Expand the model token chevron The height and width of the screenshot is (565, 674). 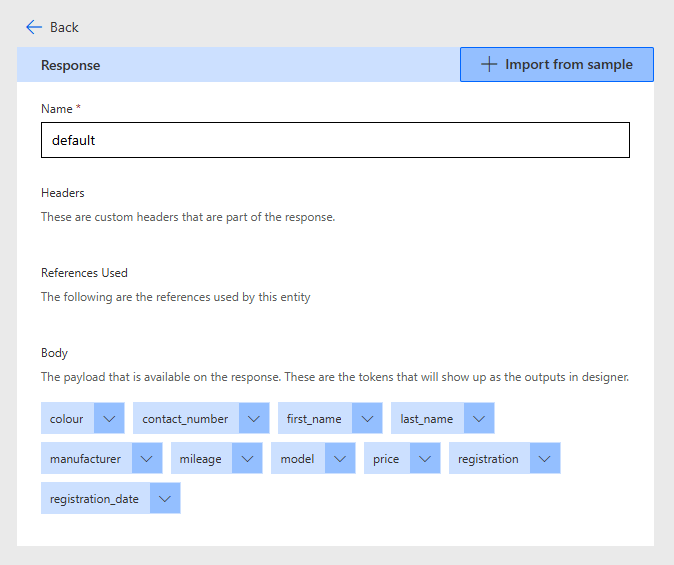coord(340,459)
